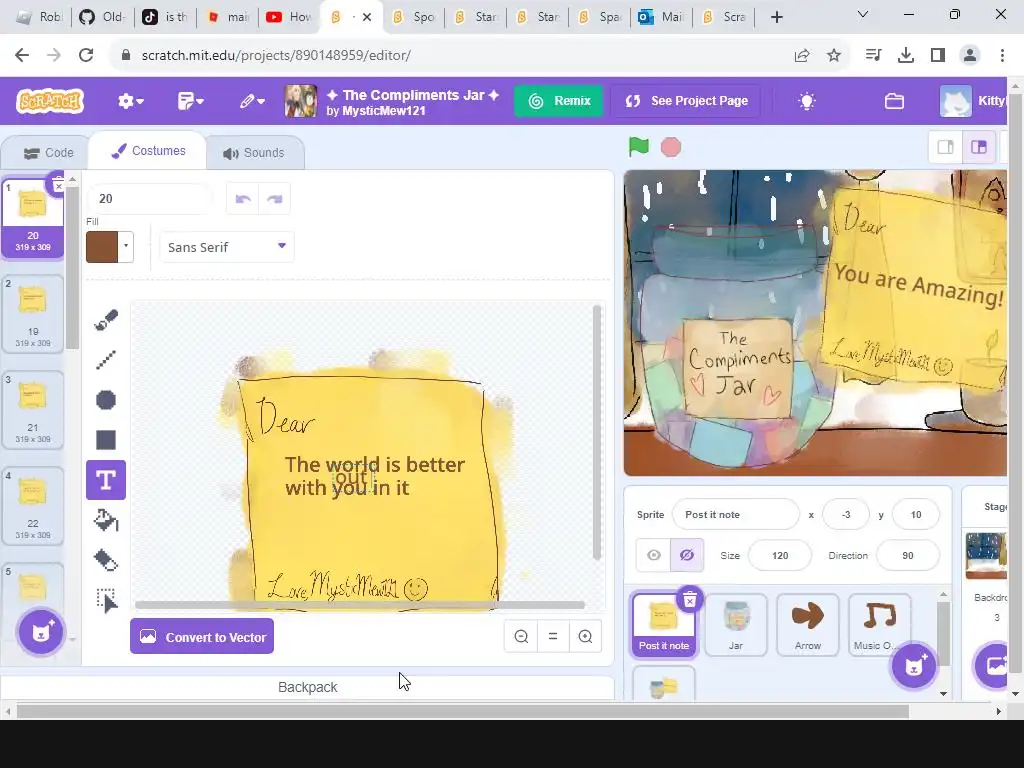The height and width of the screenshot is (768, 1024).
Task: Select the Eraser tool
Action: (x=106, y=561)
